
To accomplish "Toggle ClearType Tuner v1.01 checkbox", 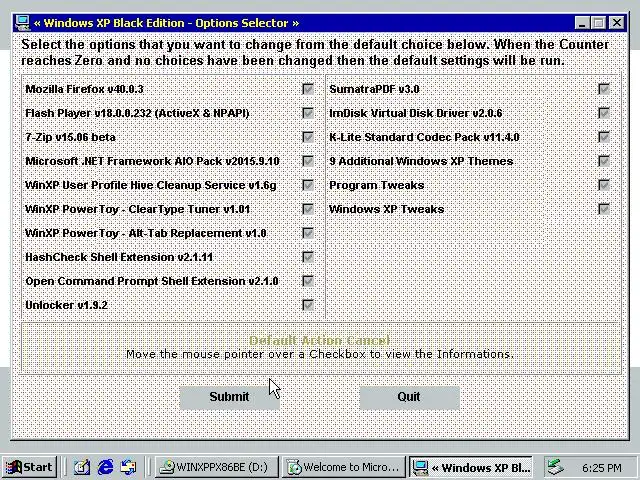I will (308, 209).
